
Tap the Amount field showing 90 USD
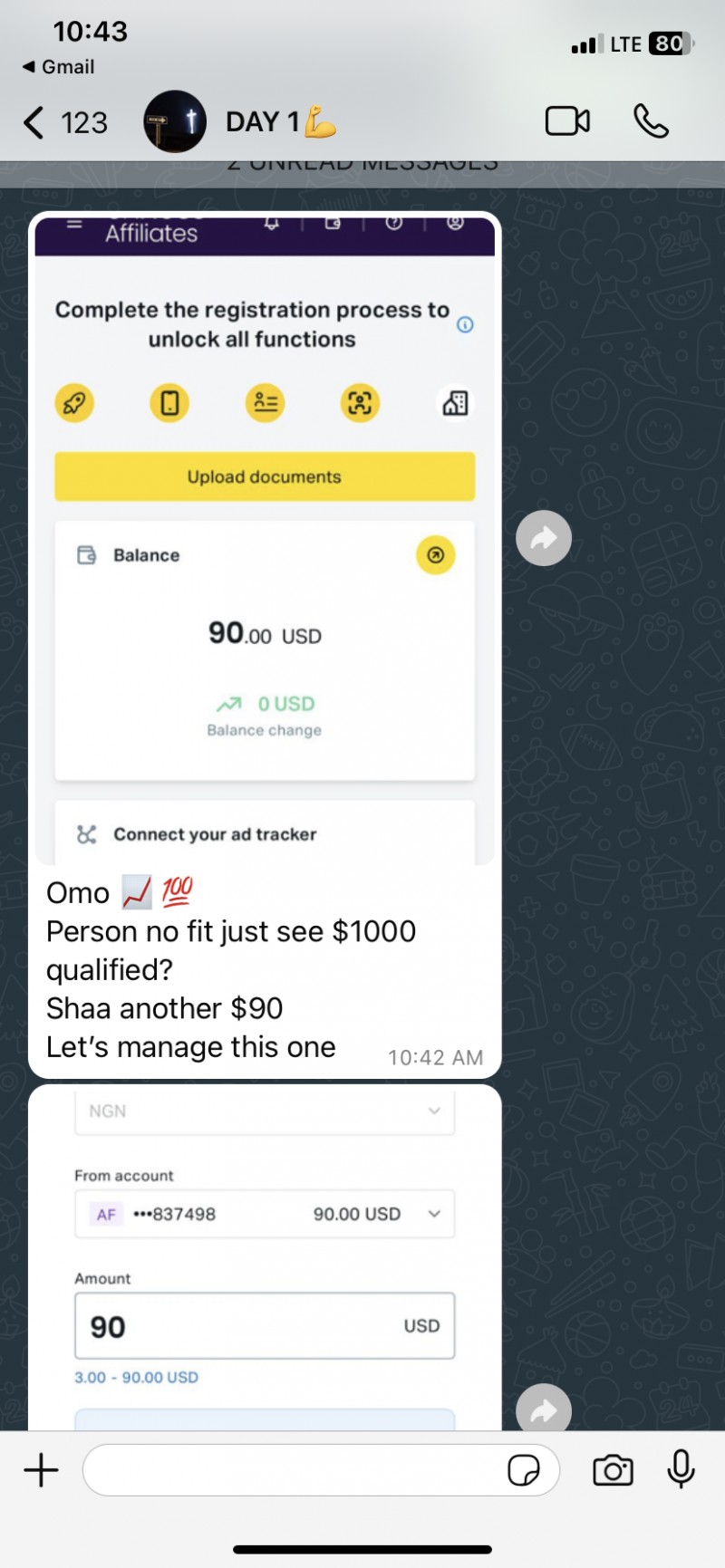coord(265,1326)
